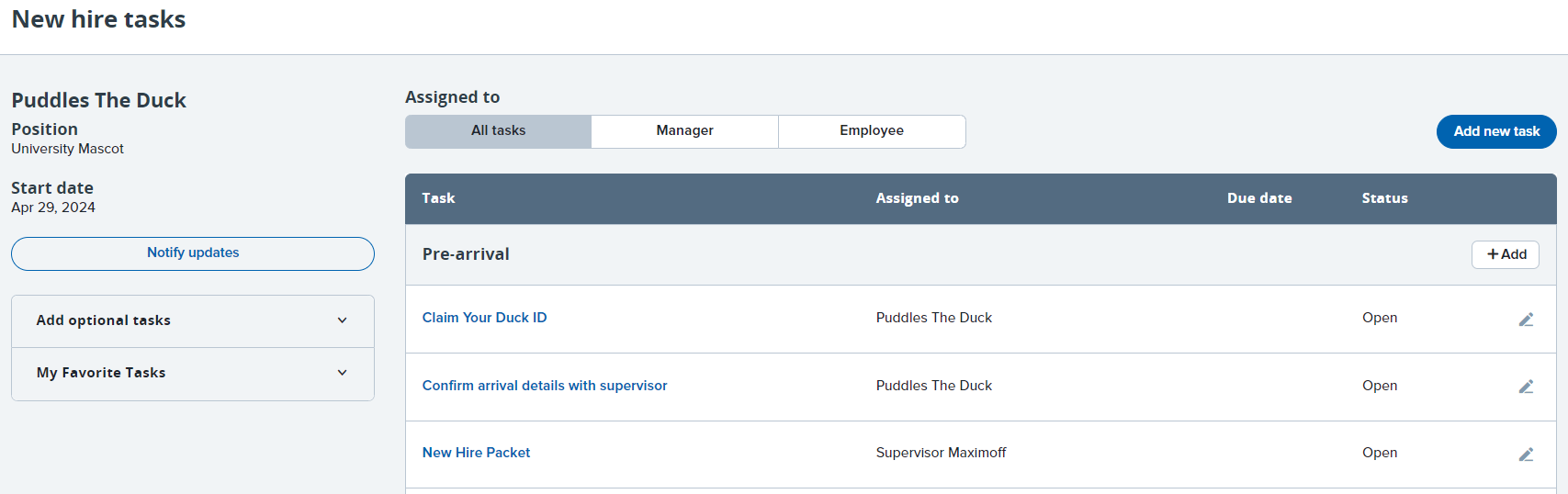Edit the New Hire Packet task
This screenshot has height=494, width=1568.
tap(1526, 455)
